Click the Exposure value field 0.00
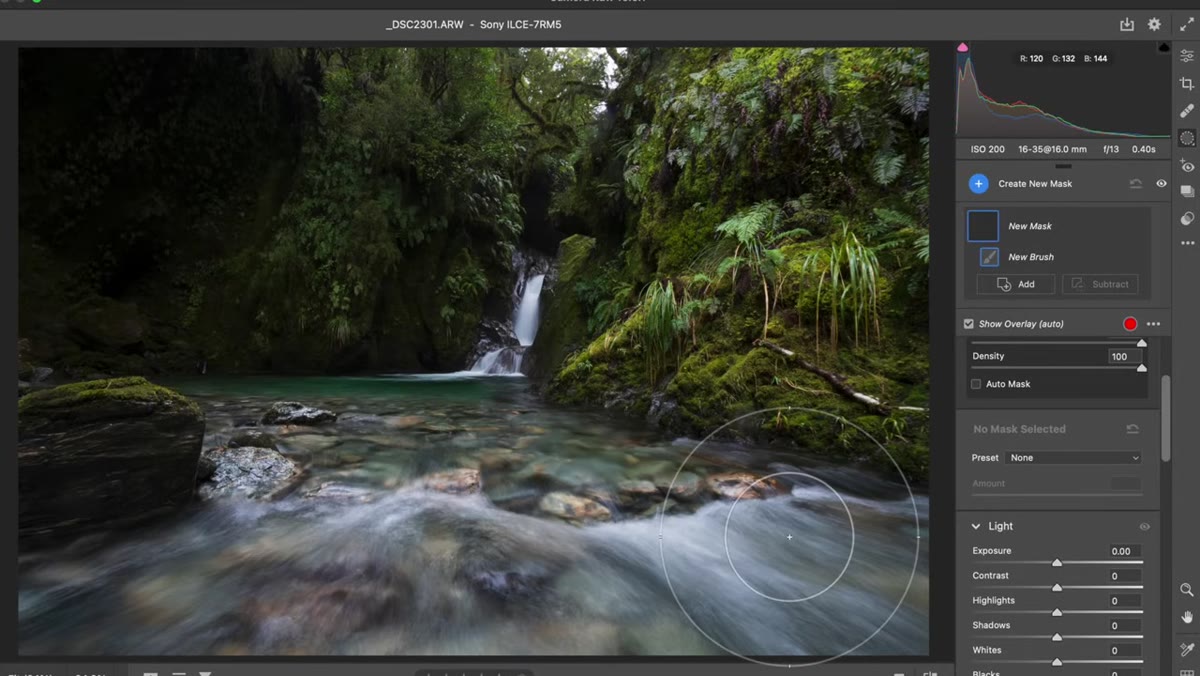Screen dimensions: 1200x676 (x=1124, y=551)
